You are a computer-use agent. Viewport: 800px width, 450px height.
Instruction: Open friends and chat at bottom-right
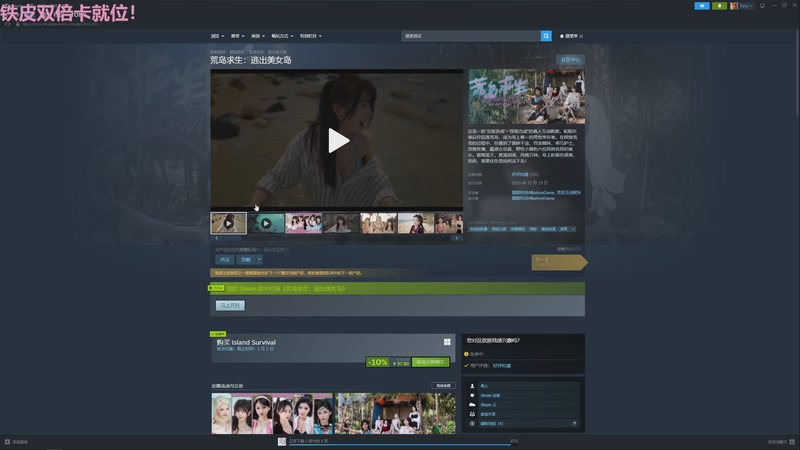point(782,442)
